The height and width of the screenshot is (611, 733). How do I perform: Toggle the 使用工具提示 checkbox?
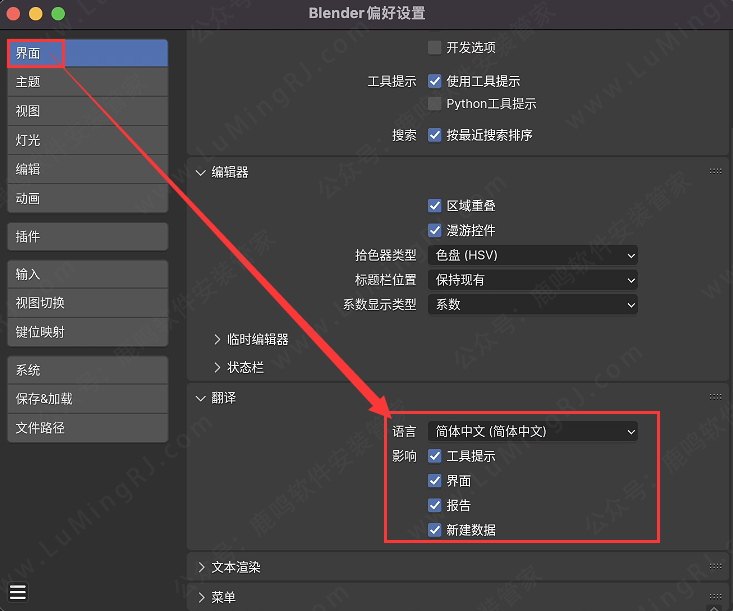coord(434,81)
